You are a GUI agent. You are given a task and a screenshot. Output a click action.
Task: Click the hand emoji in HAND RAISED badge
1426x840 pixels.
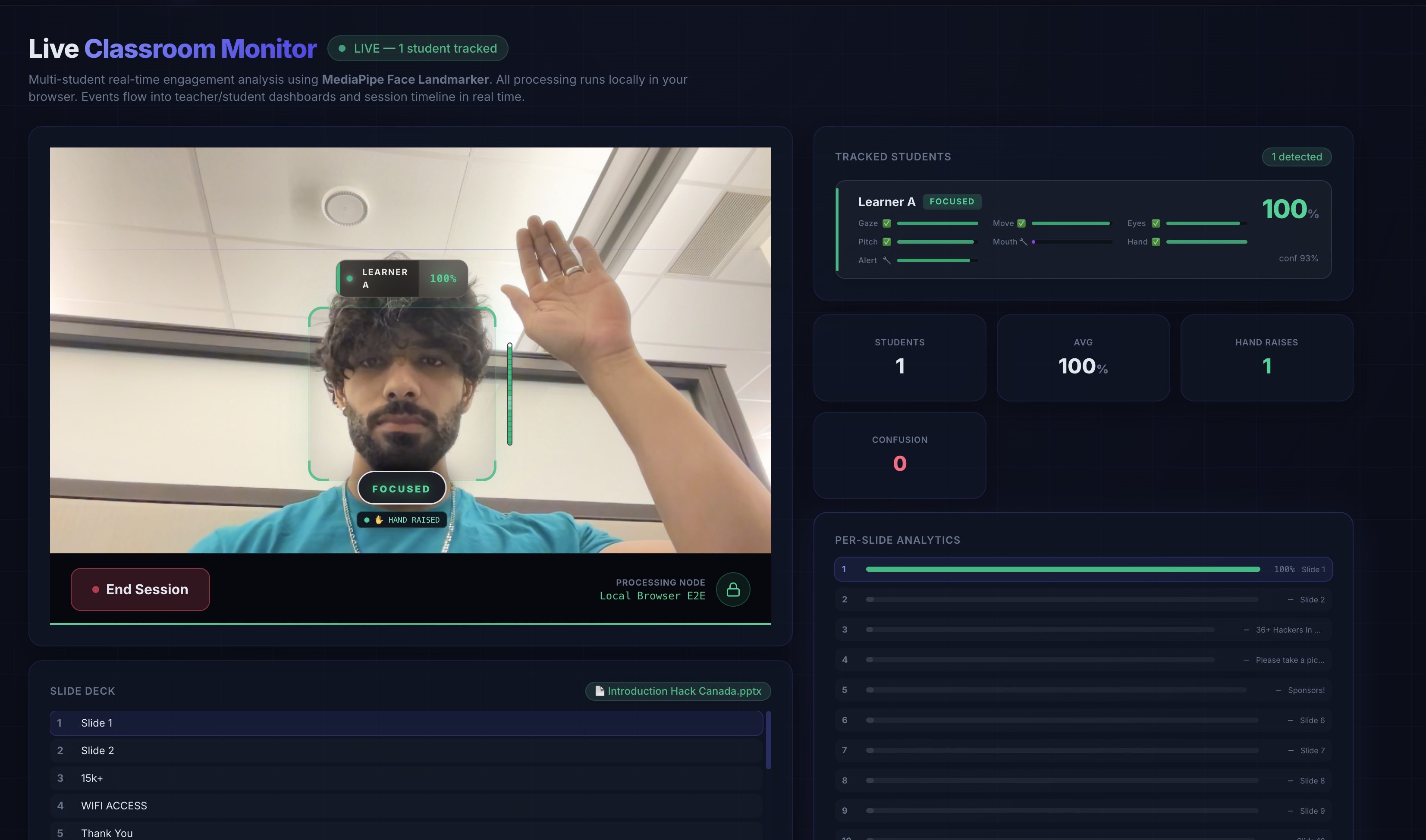pos(379,520)
